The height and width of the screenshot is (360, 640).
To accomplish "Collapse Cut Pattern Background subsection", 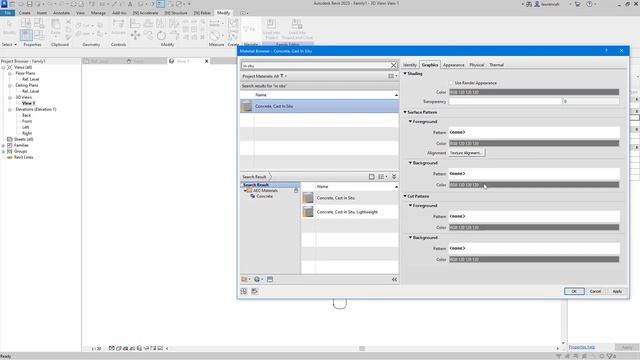I will point(410,238).
